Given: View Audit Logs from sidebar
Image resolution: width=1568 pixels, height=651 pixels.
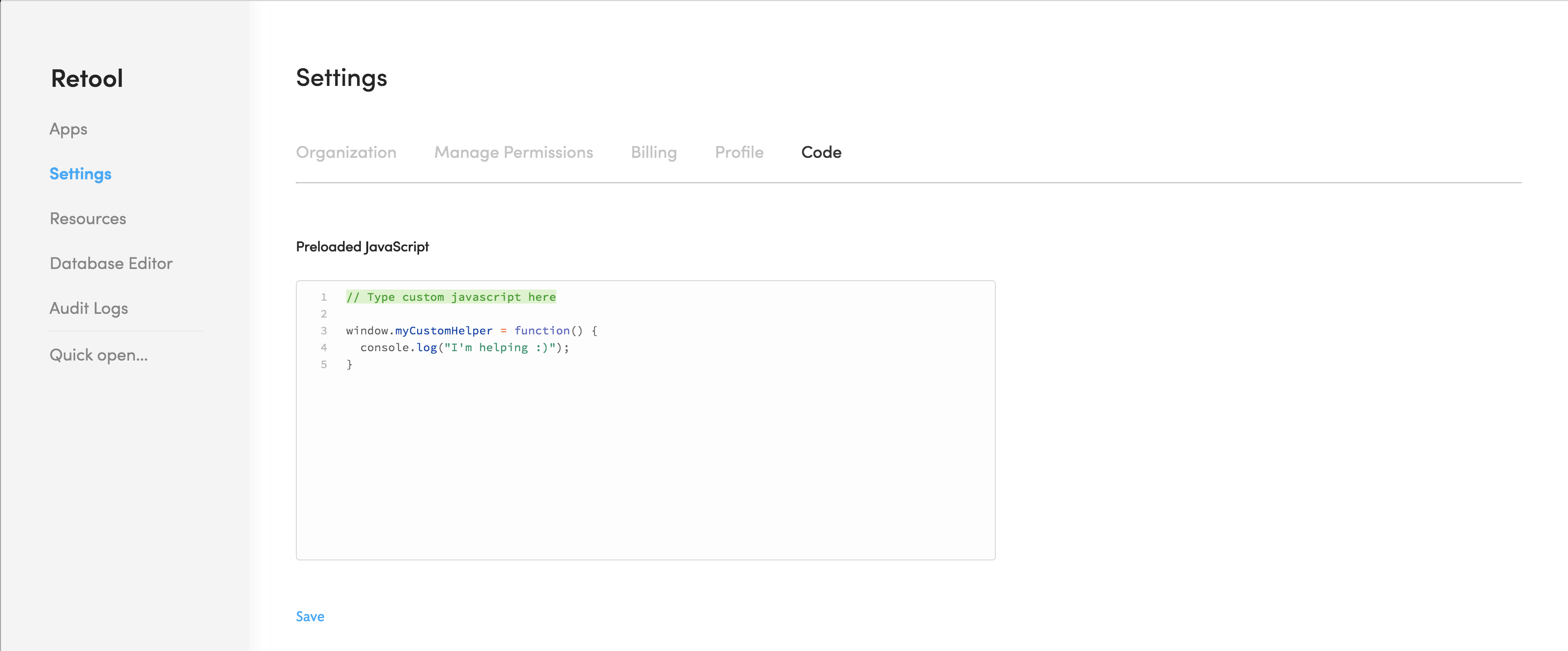Looking at the screenshot, I should pos(88,308).
